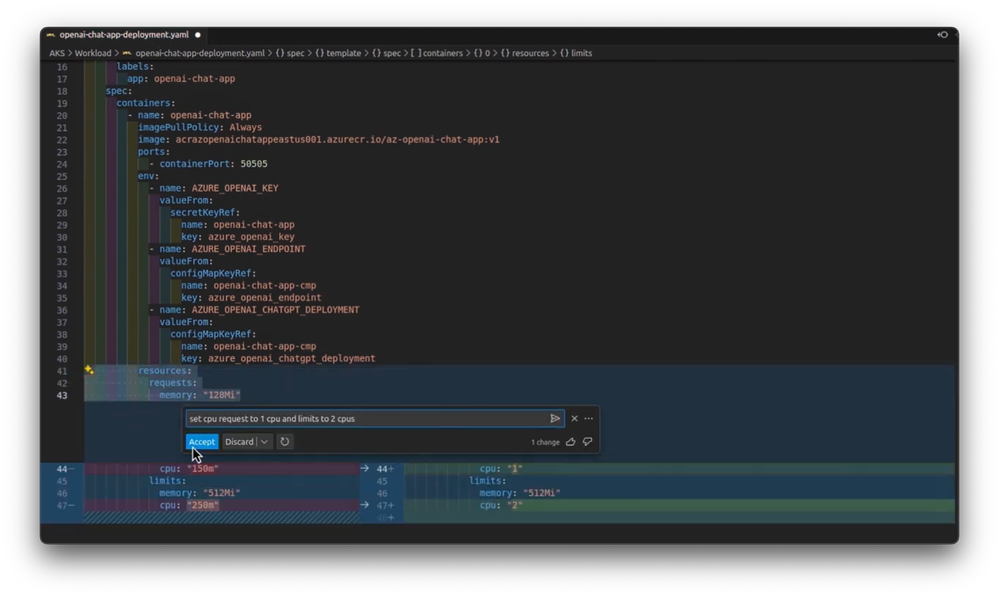
Task: Open the resources breadcrumb
Action: (524, 53)
